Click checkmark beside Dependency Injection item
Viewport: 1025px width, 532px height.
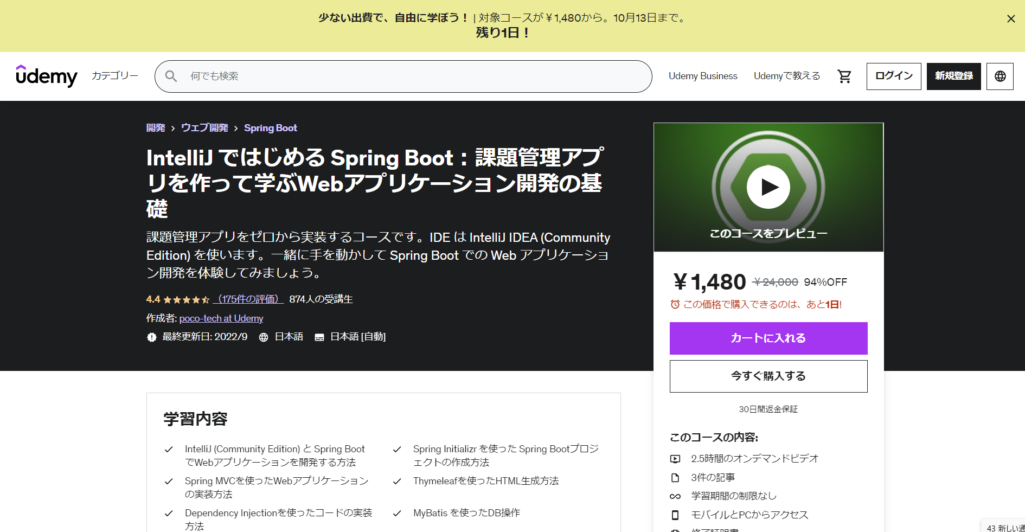click(169, 513)
